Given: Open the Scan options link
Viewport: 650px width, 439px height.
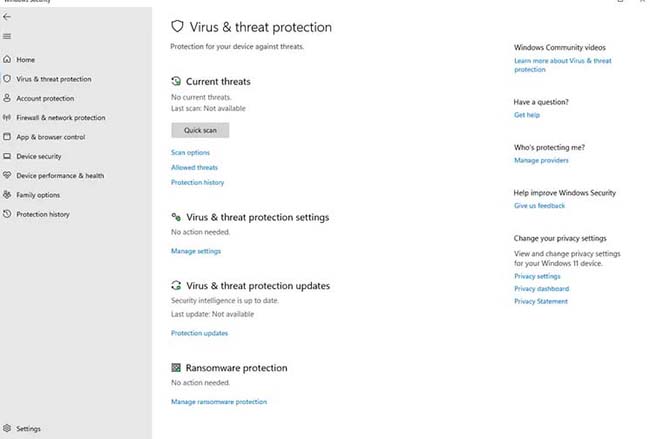Looking at the screenshot, I should pos(190,152).
